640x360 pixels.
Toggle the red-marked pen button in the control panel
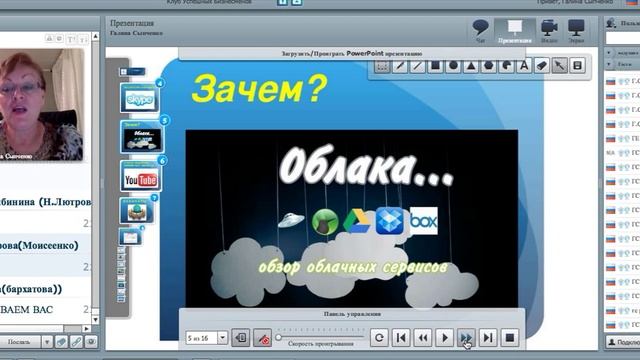pos(262,338)
